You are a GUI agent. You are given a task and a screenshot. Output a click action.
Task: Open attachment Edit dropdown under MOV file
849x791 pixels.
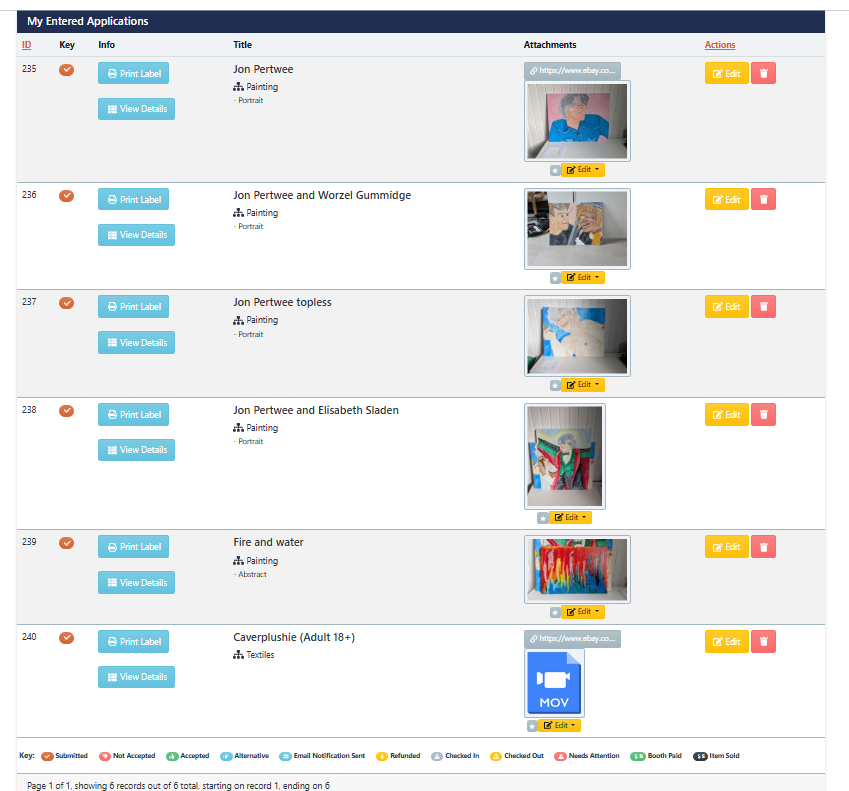click(x=559, y=725)
